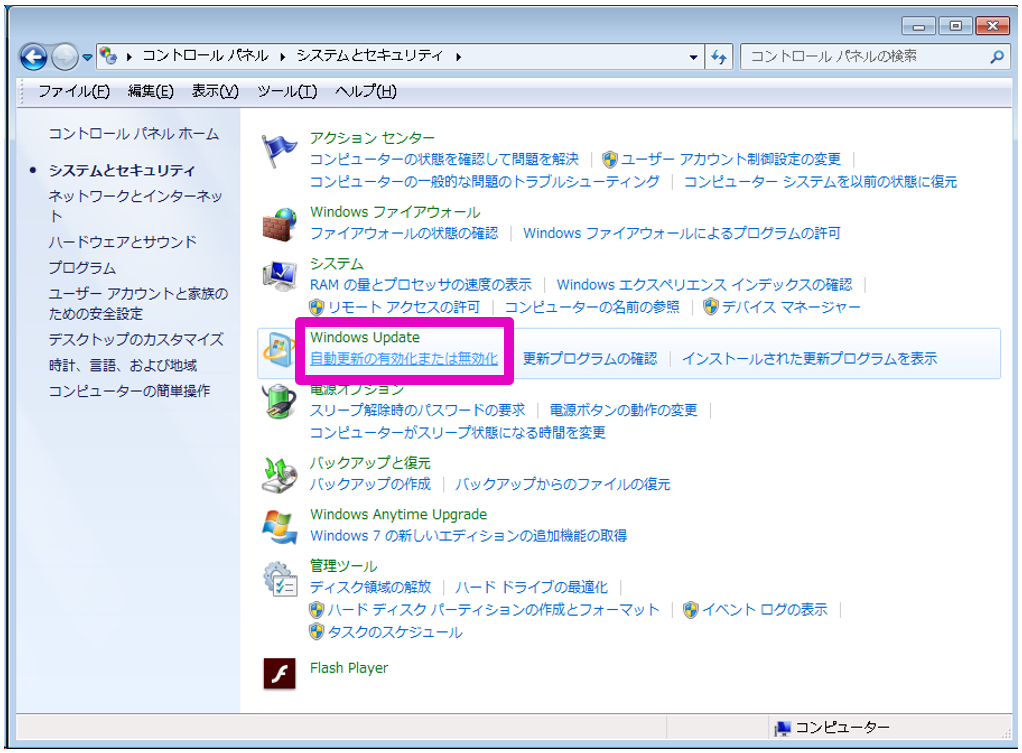This screenshot has height=753, width=1022.
Task: Click ファイアウォールの状態の確認
Action: pyautogui.click(x=404, y=233)
